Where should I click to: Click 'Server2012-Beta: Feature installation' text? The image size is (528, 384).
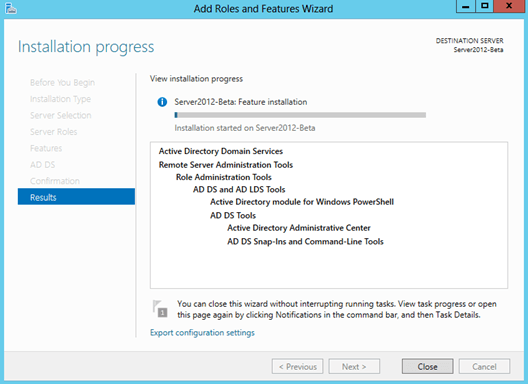click(x=241, y=102)
